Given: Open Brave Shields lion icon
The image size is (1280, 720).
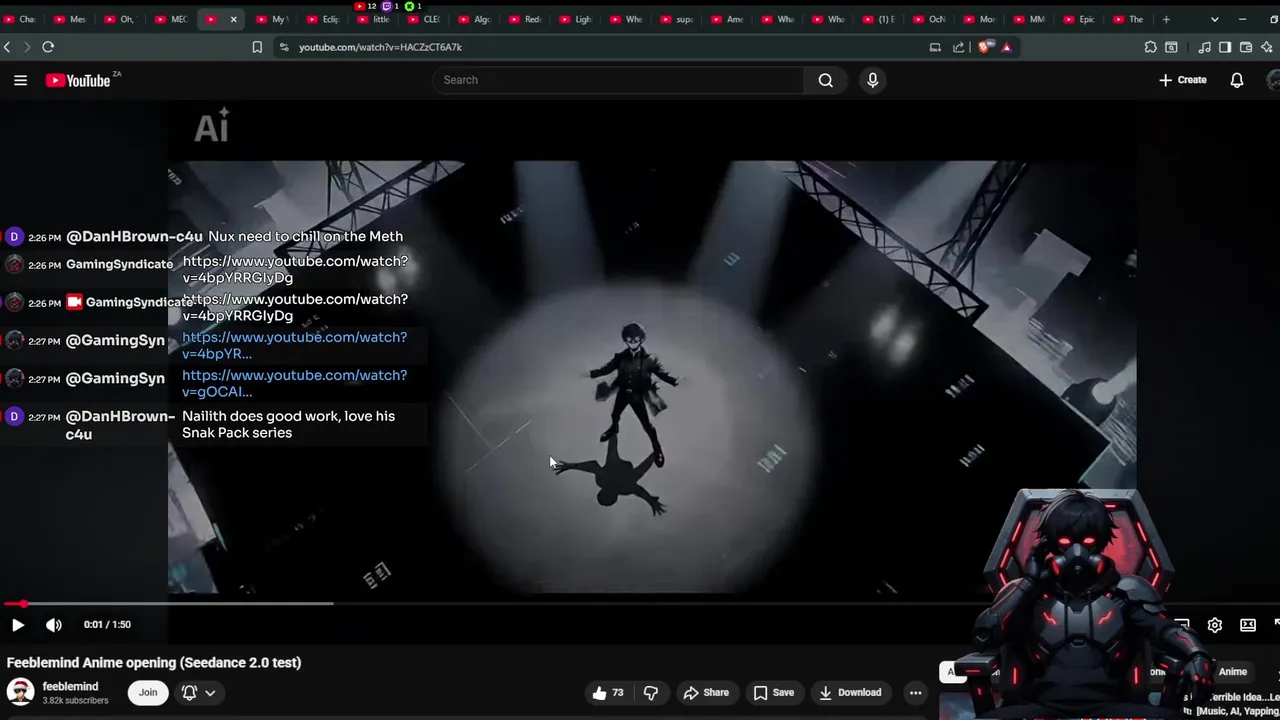Looking at the screenshot, I should click(985, 47).
